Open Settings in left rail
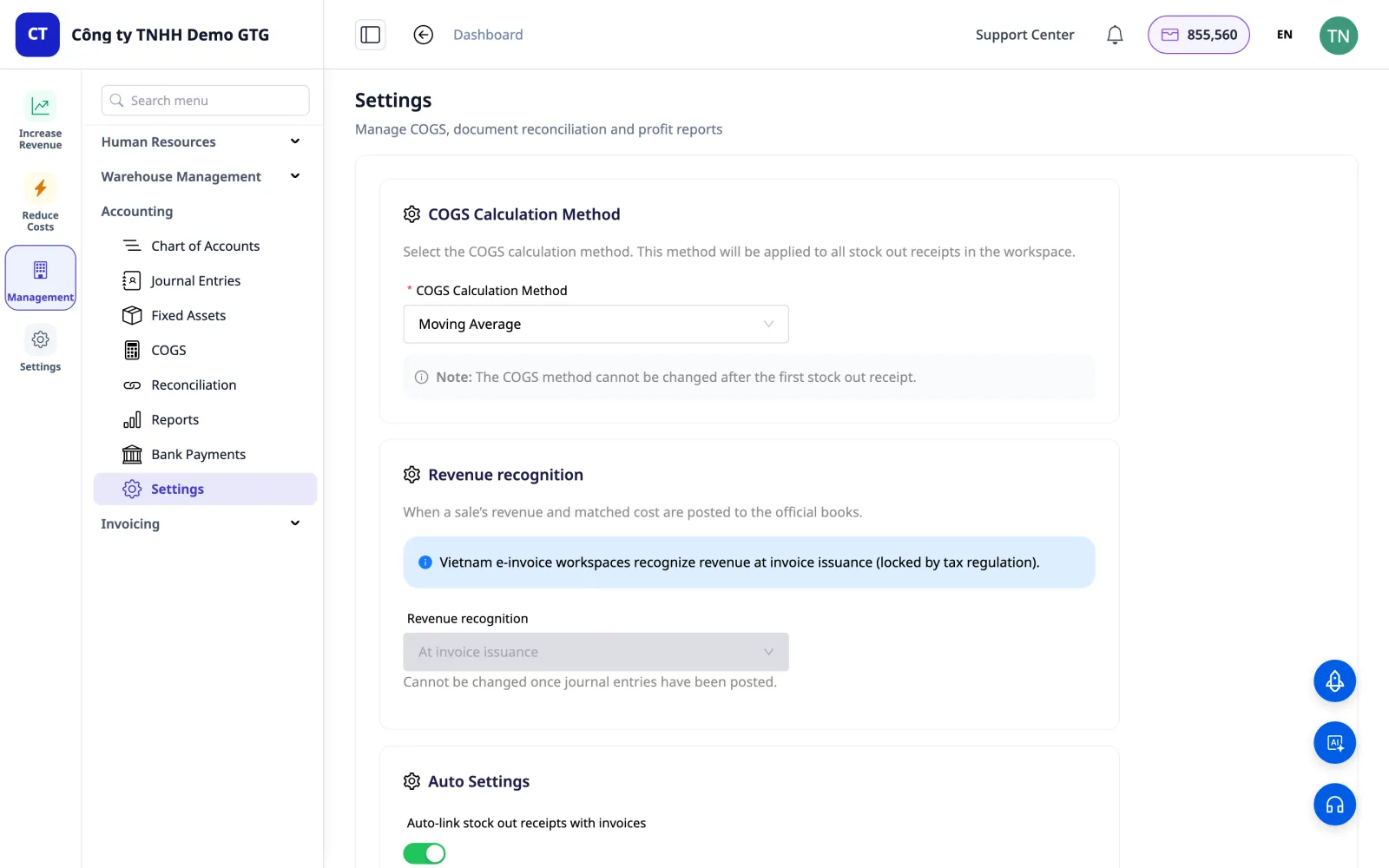 coord(41,350)
